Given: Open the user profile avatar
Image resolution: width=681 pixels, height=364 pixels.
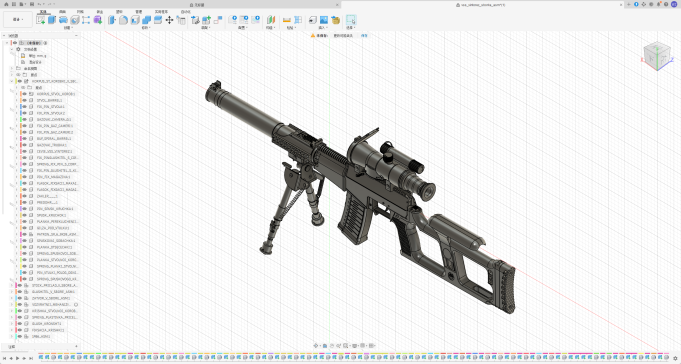Looking at the screenshot, I should pyautogui.click(x=674, y=4).
